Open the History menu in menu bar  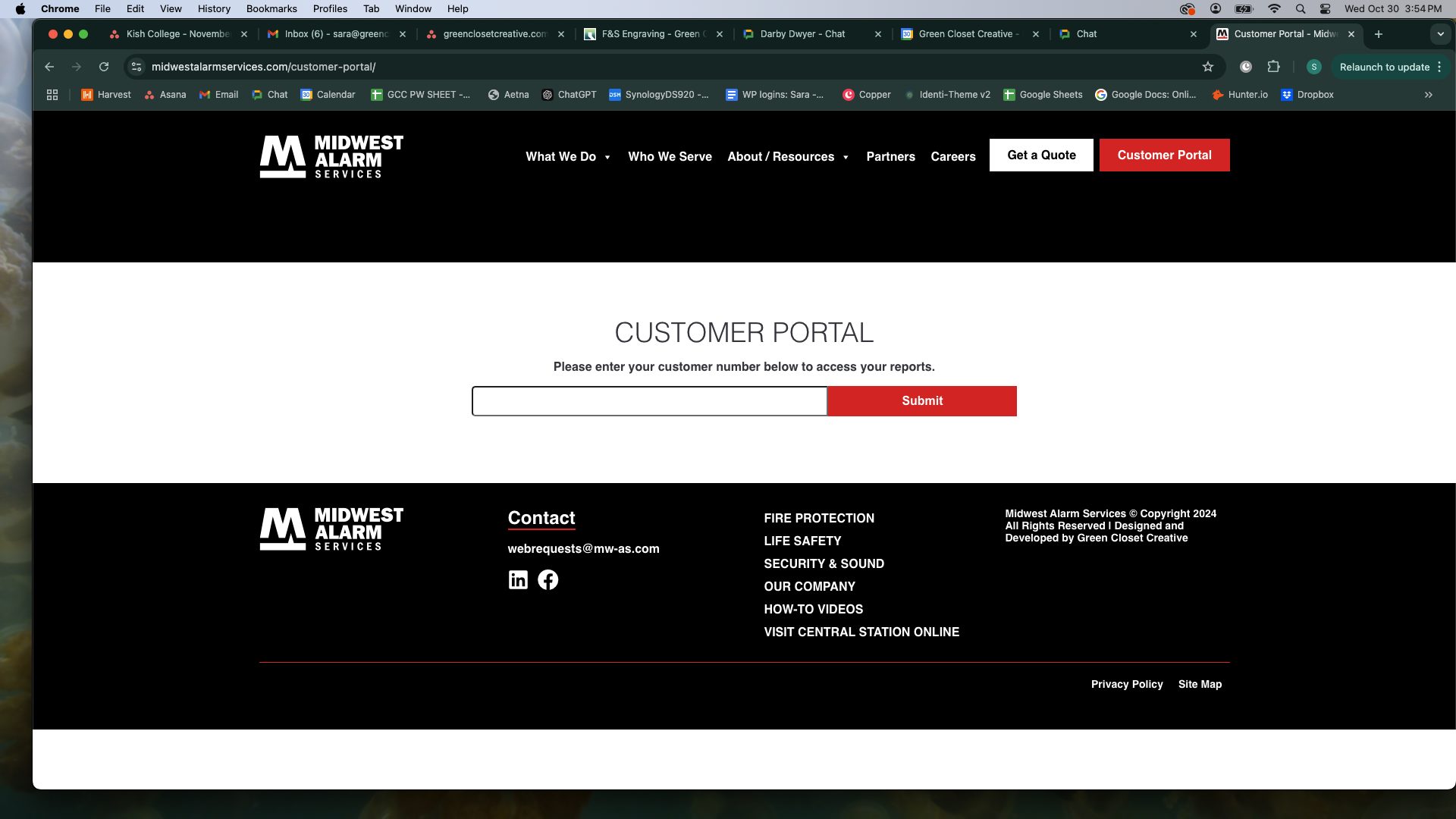point(214,9)
